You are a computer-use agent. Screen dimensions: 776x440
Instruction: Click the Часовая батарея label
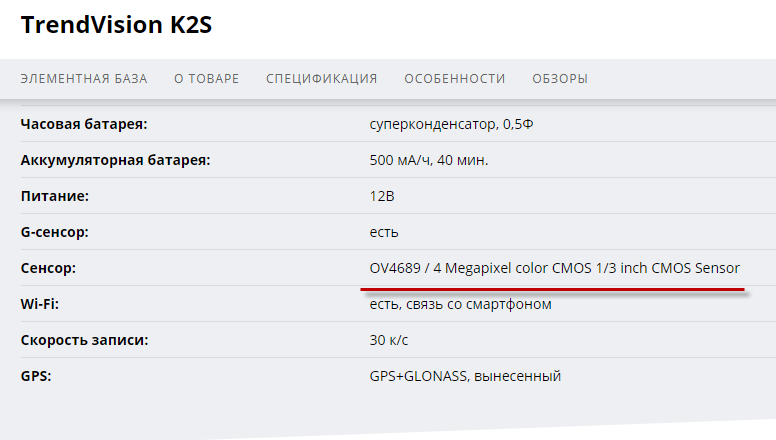[84, 124]
